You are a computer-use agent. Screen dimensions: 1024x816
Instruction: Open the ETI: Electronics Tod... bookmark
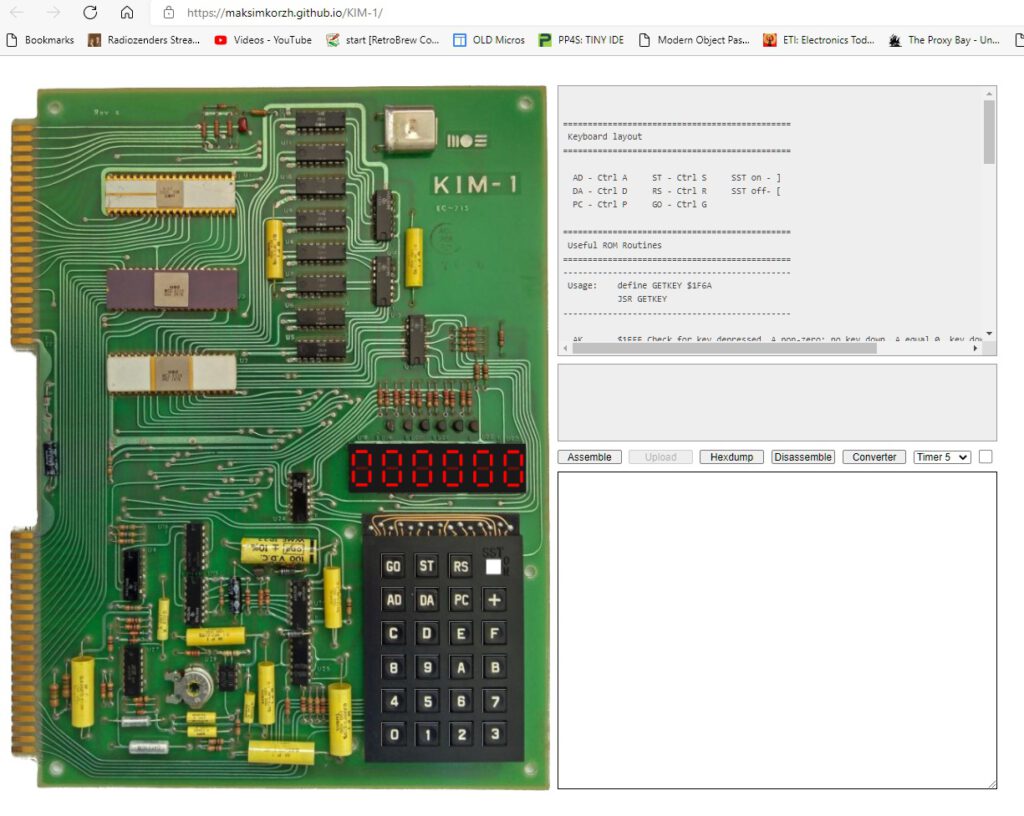coord(819,40)
